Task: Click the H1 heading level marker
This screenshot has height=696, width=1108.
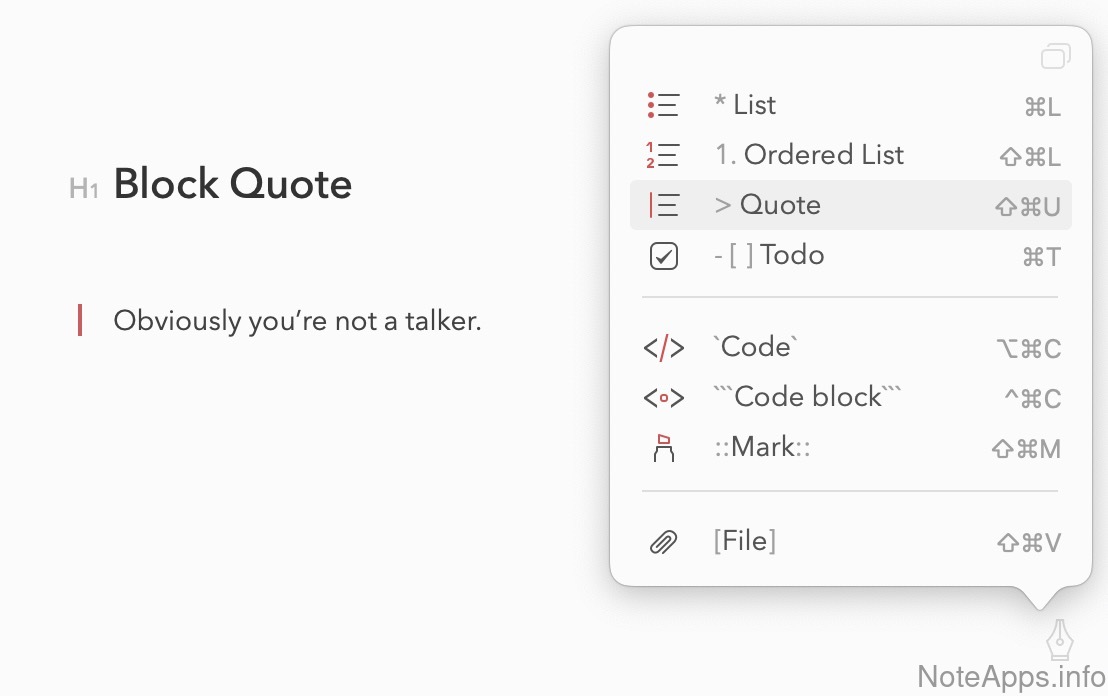Action: [x=84, y=188]
